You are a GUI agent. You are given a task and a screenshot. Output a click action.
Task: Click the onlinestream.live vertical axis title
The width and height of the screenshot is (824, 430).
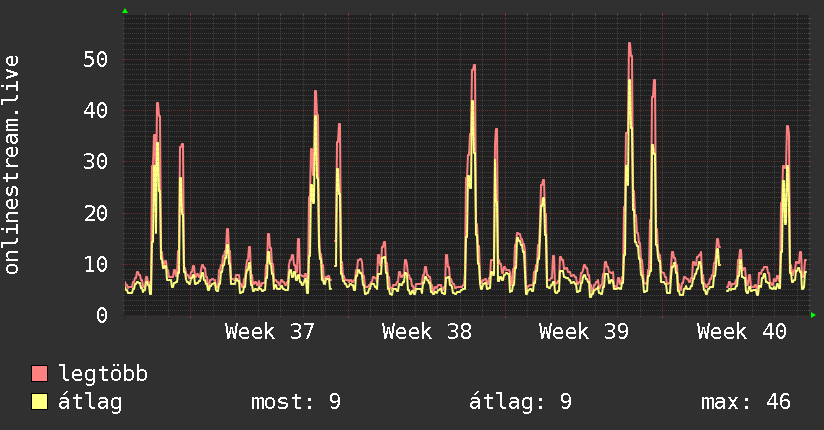11,165
